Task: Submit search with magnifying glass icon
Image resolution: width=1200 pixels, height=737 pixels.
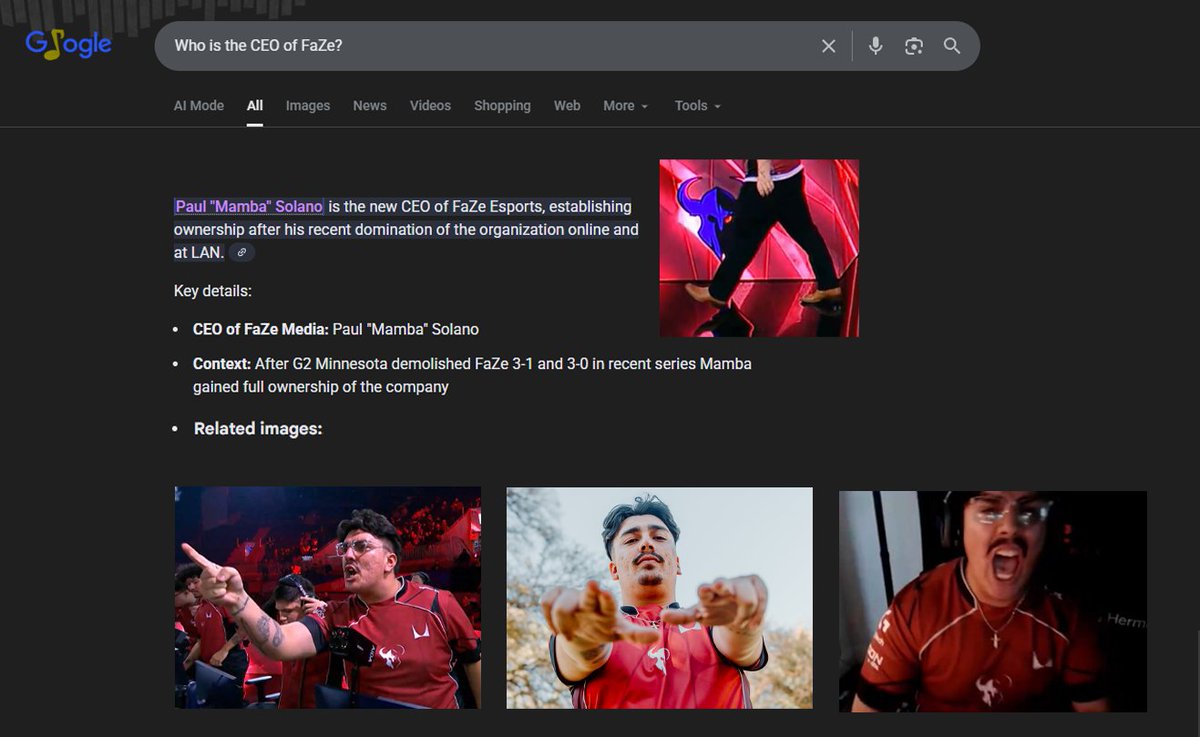Action: pyautogui.click(x=952, y=46)
